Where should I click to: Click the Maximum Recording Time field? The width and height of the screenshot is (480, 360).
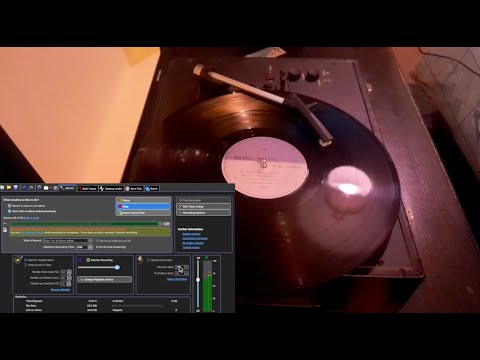coord(82,247)
